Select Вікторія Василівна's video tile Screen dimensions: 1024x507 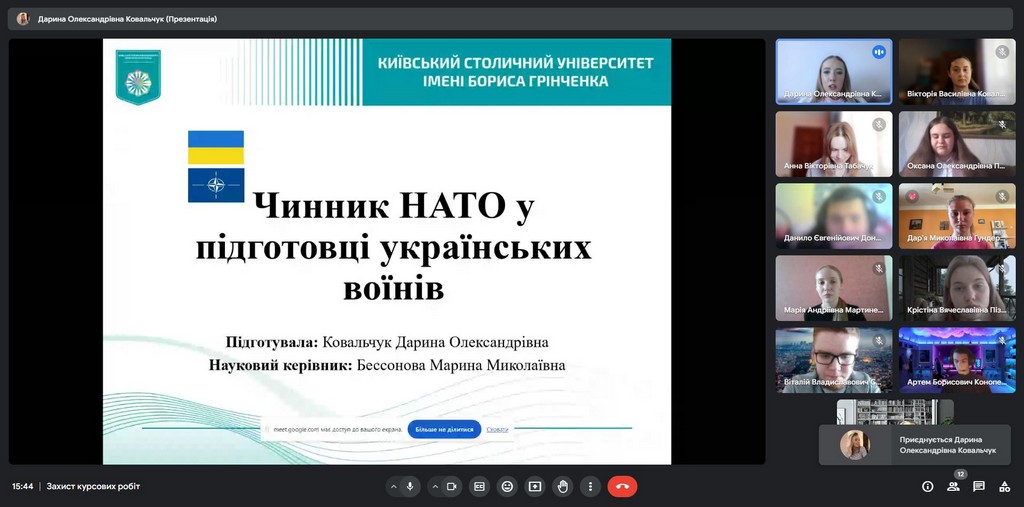click(x=956, y=71)
